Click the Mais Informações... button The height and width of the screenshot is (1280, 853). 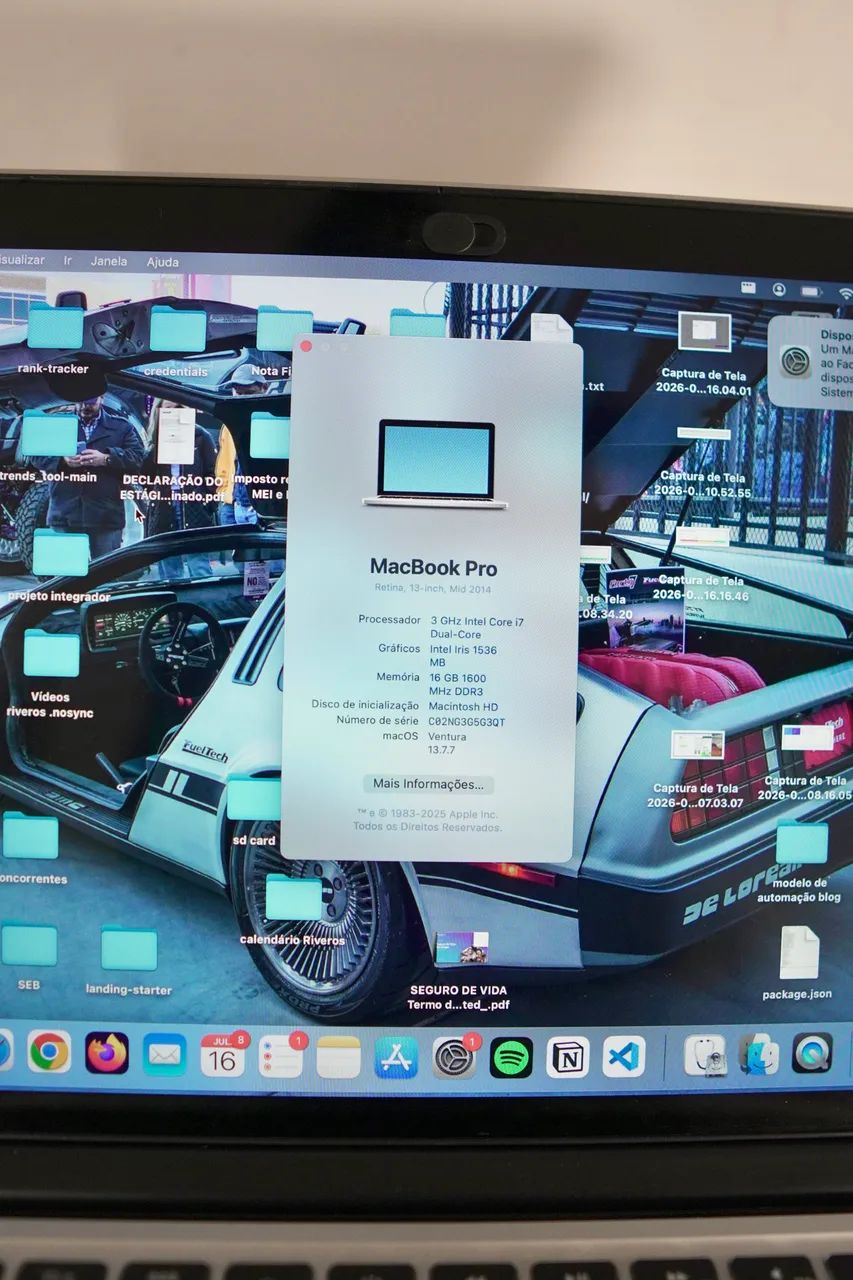pos(428,784)
